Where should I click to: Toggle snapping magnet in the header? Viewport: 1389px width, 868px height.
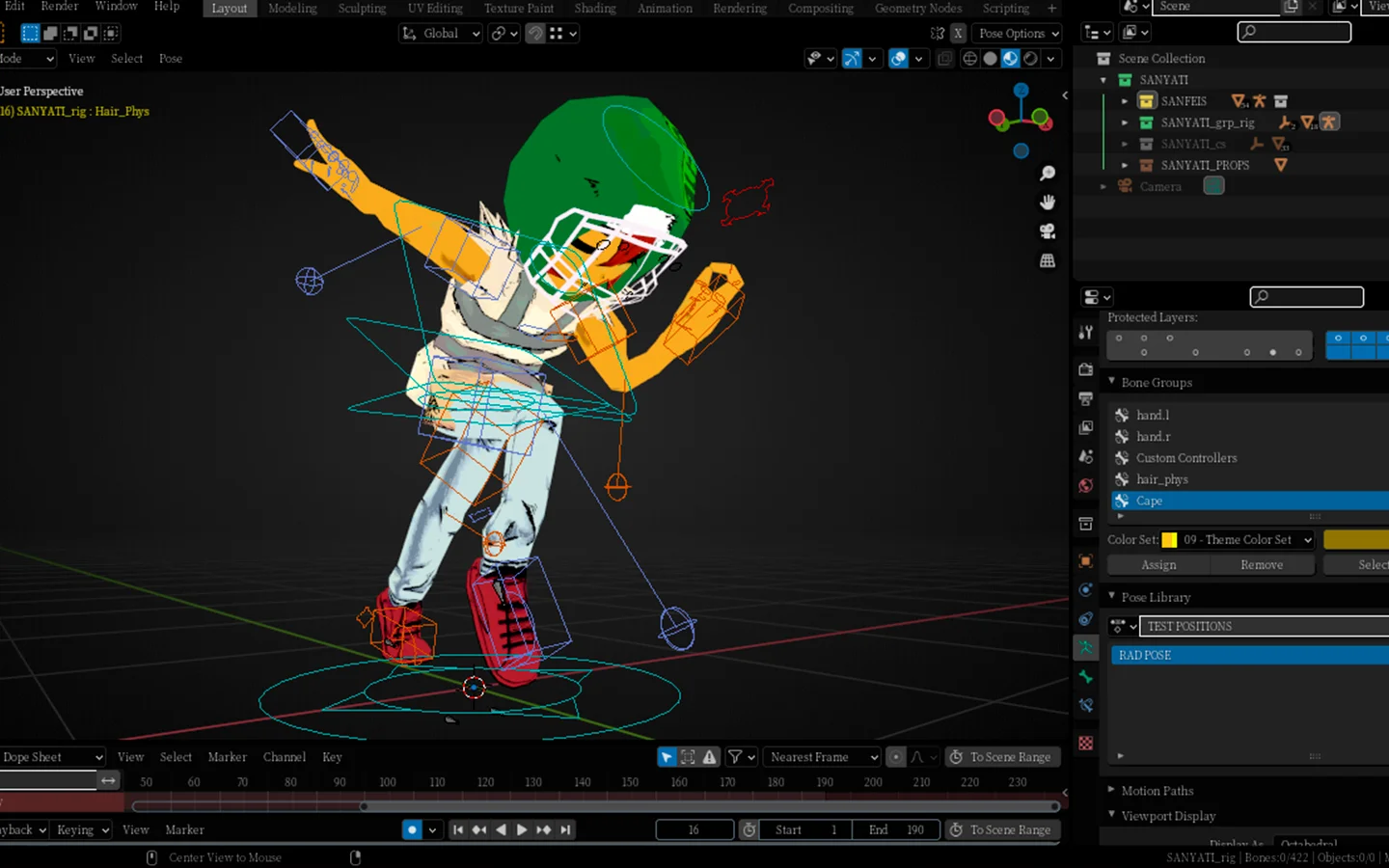[537, 33]
